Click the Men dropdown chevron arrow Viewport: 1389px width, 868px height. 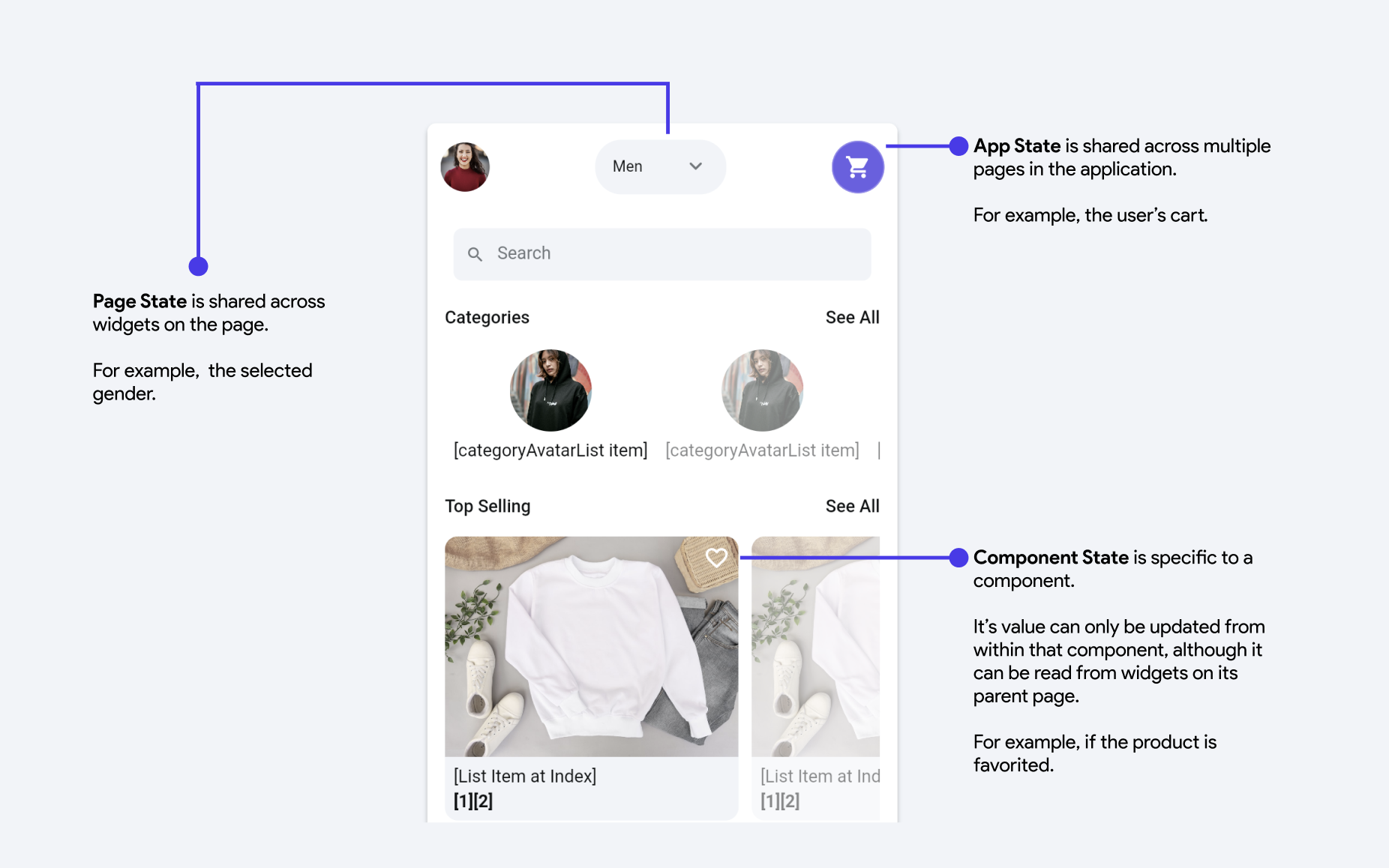[696, 166]
